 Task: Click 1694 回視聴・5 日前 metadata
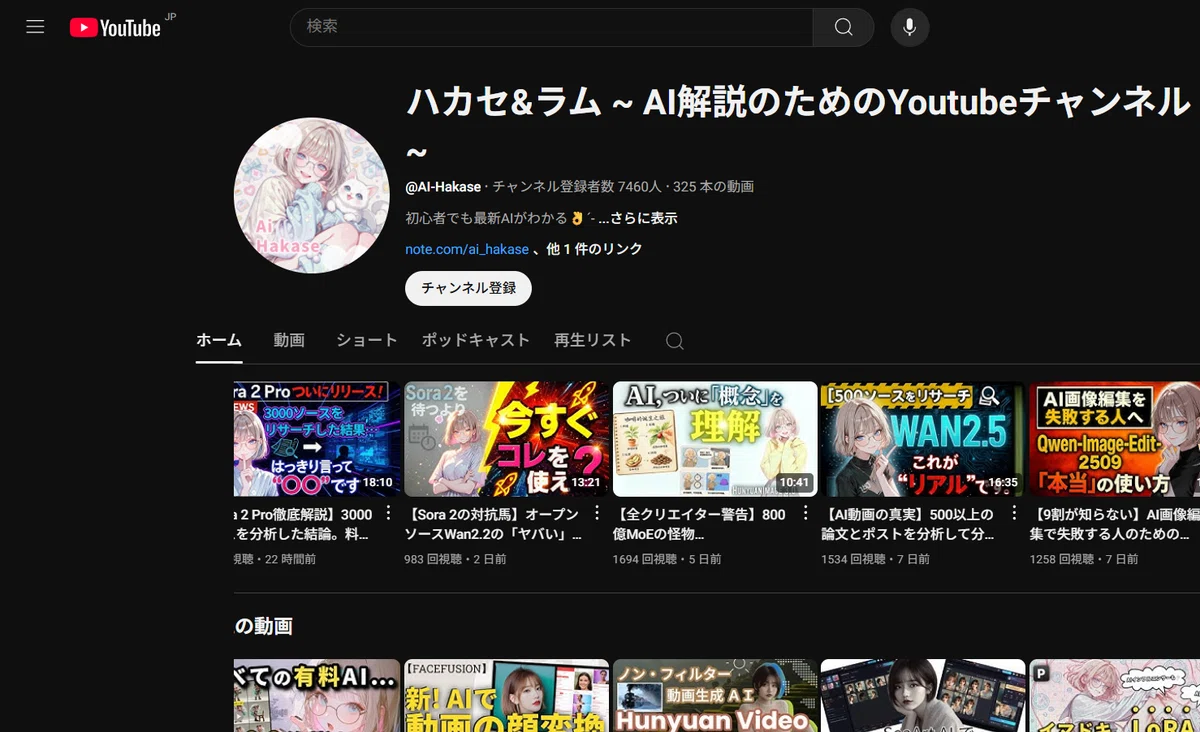[x=667, y=560]
